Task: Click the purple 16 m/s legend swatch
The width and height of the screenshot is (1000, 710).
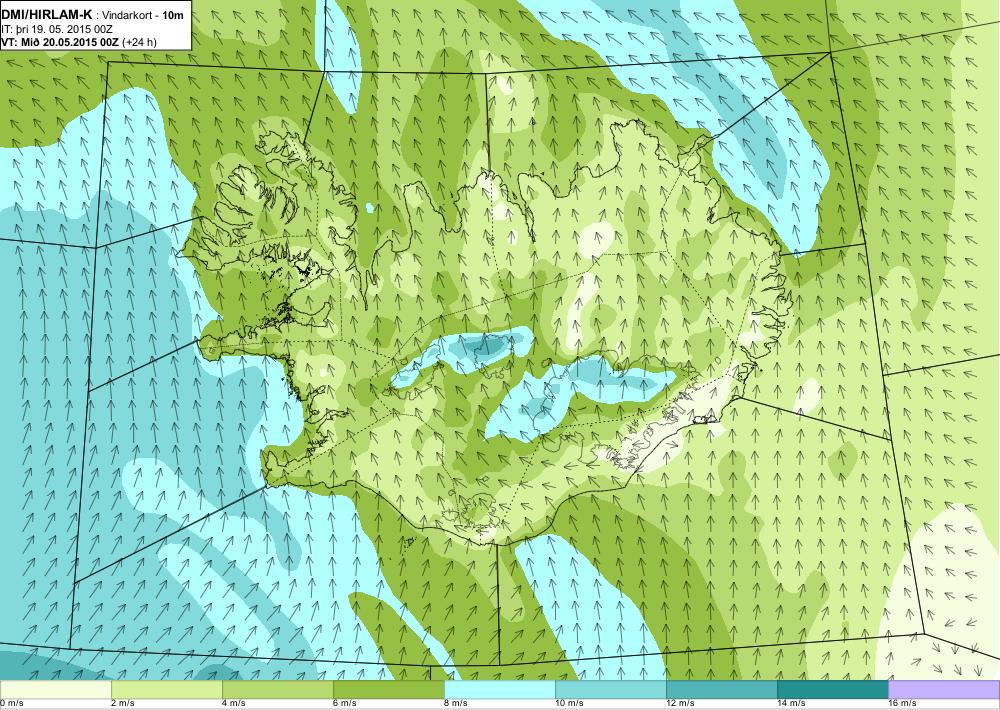Action: pyautogui.click(x=944, y=689)
